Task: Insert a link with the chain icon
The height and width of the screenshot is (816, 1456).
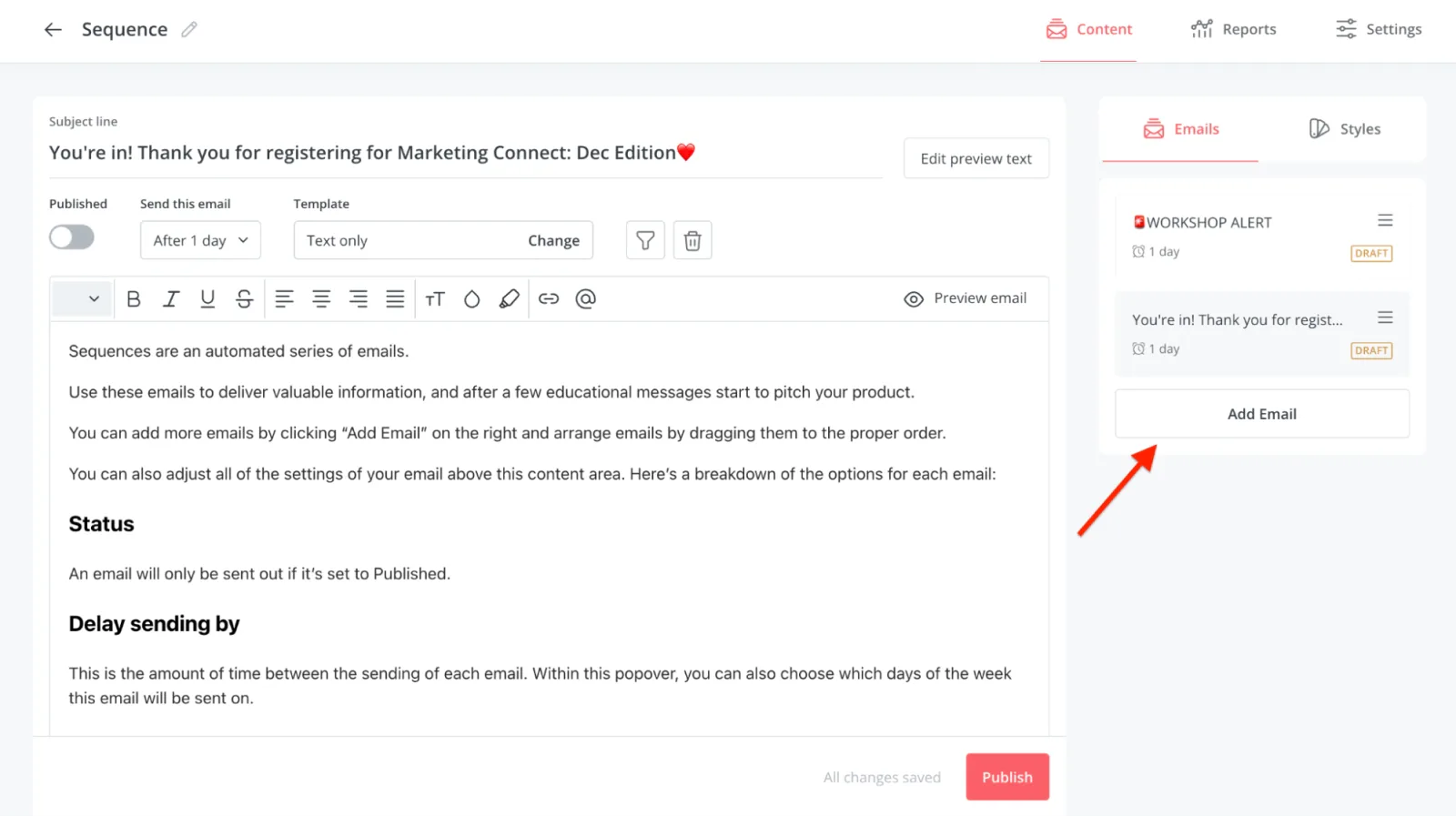Action: [549, 299]
